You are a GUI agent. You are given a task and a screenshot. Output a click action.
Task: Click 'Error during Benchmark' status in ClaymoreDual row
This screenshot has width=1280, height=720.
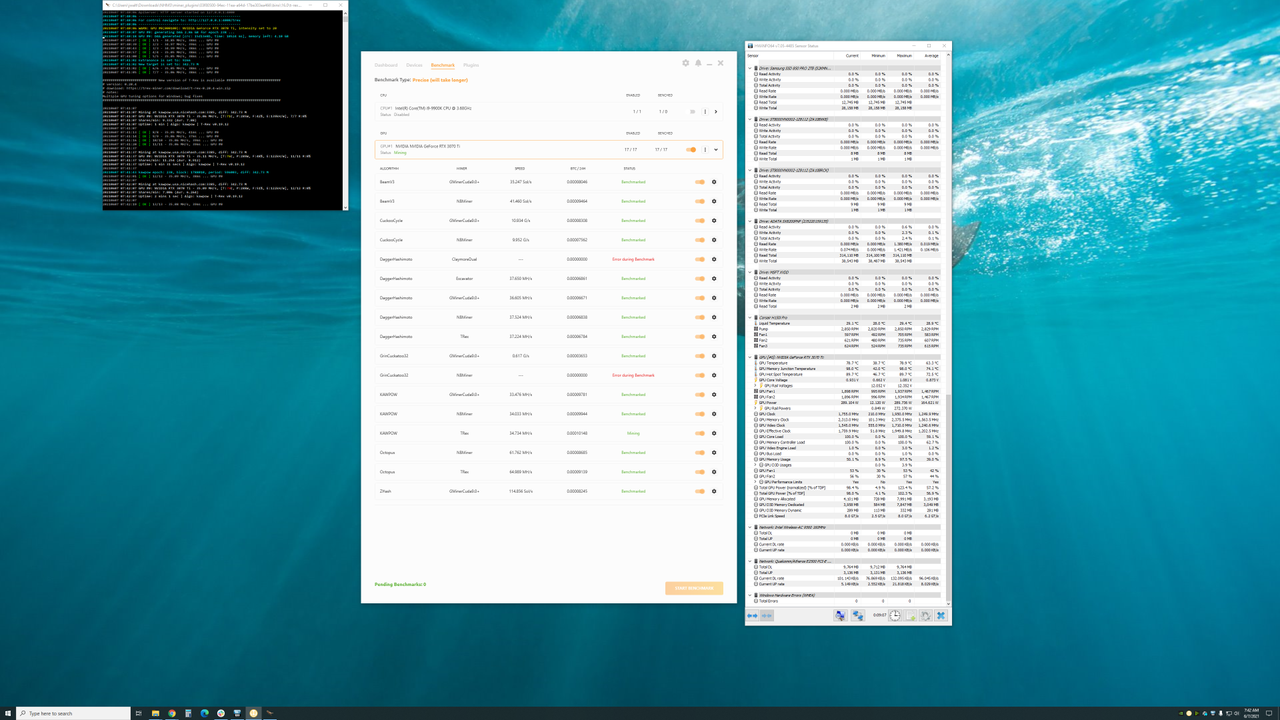(x=633, y=259)
